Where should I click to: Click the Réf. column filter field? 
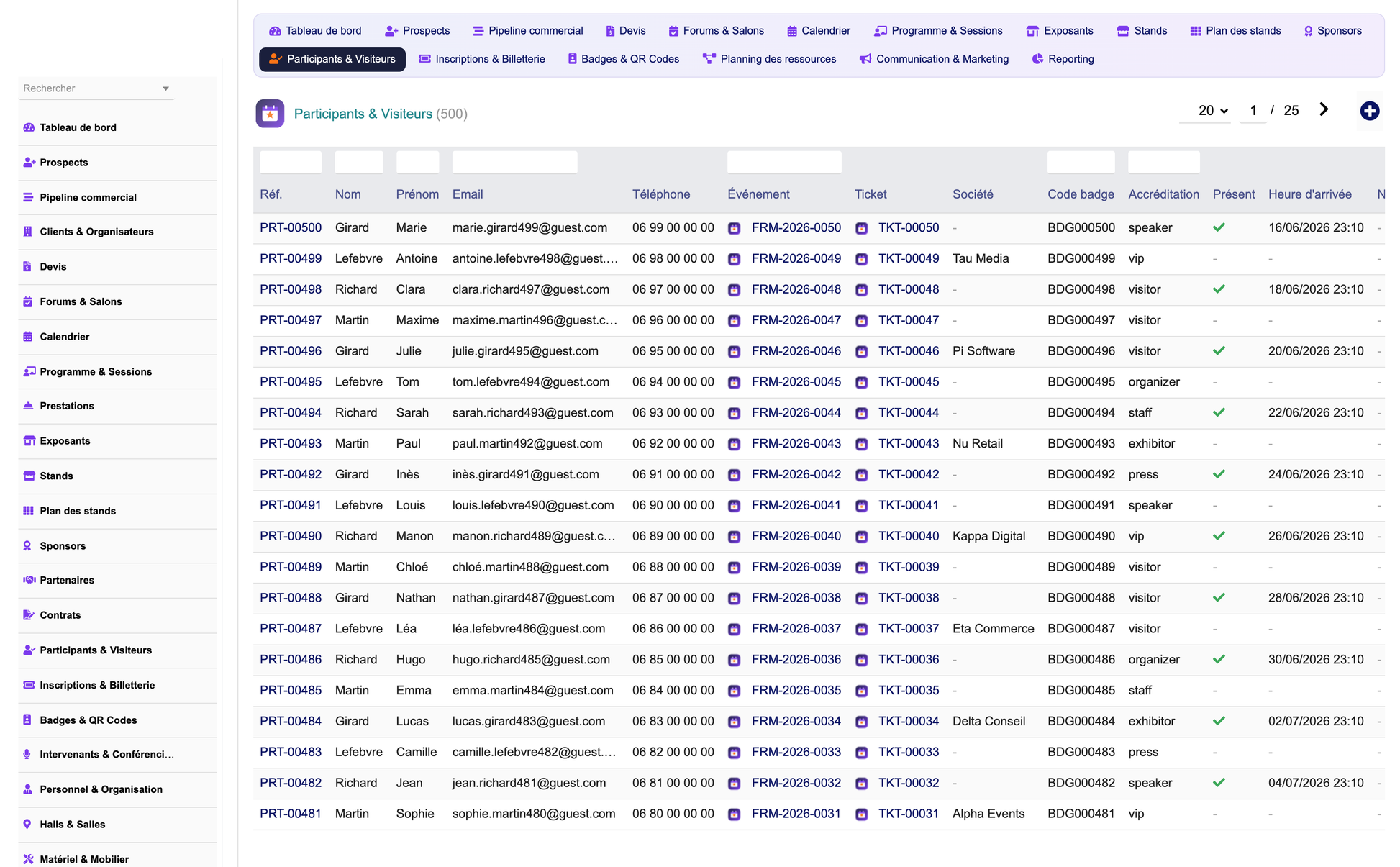point(291,163)
